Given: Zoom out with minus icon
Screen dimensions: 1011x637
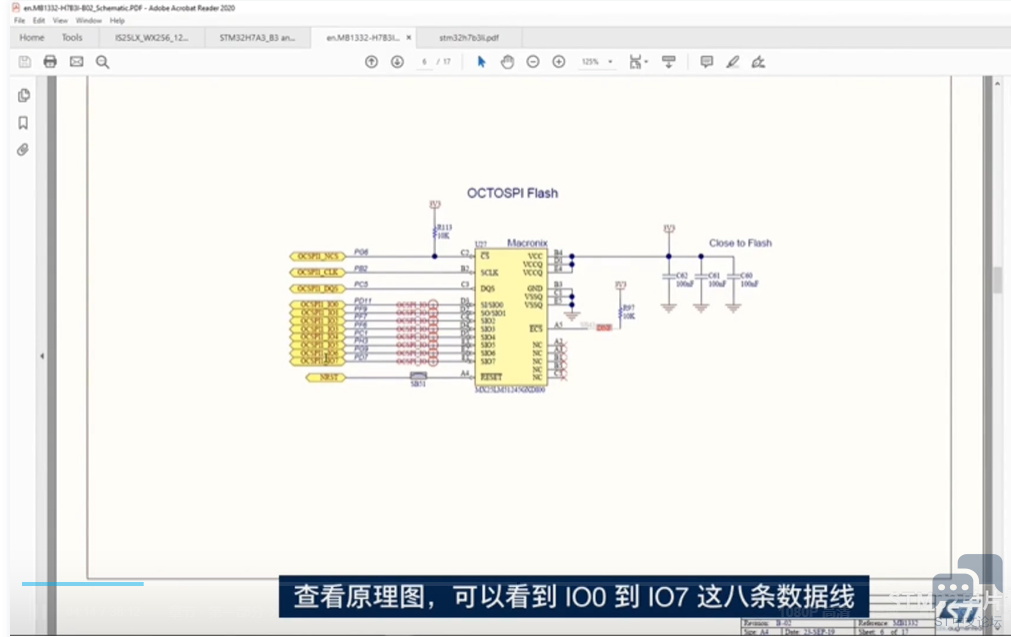Looking at the screenshot, I should click(533, 62).
